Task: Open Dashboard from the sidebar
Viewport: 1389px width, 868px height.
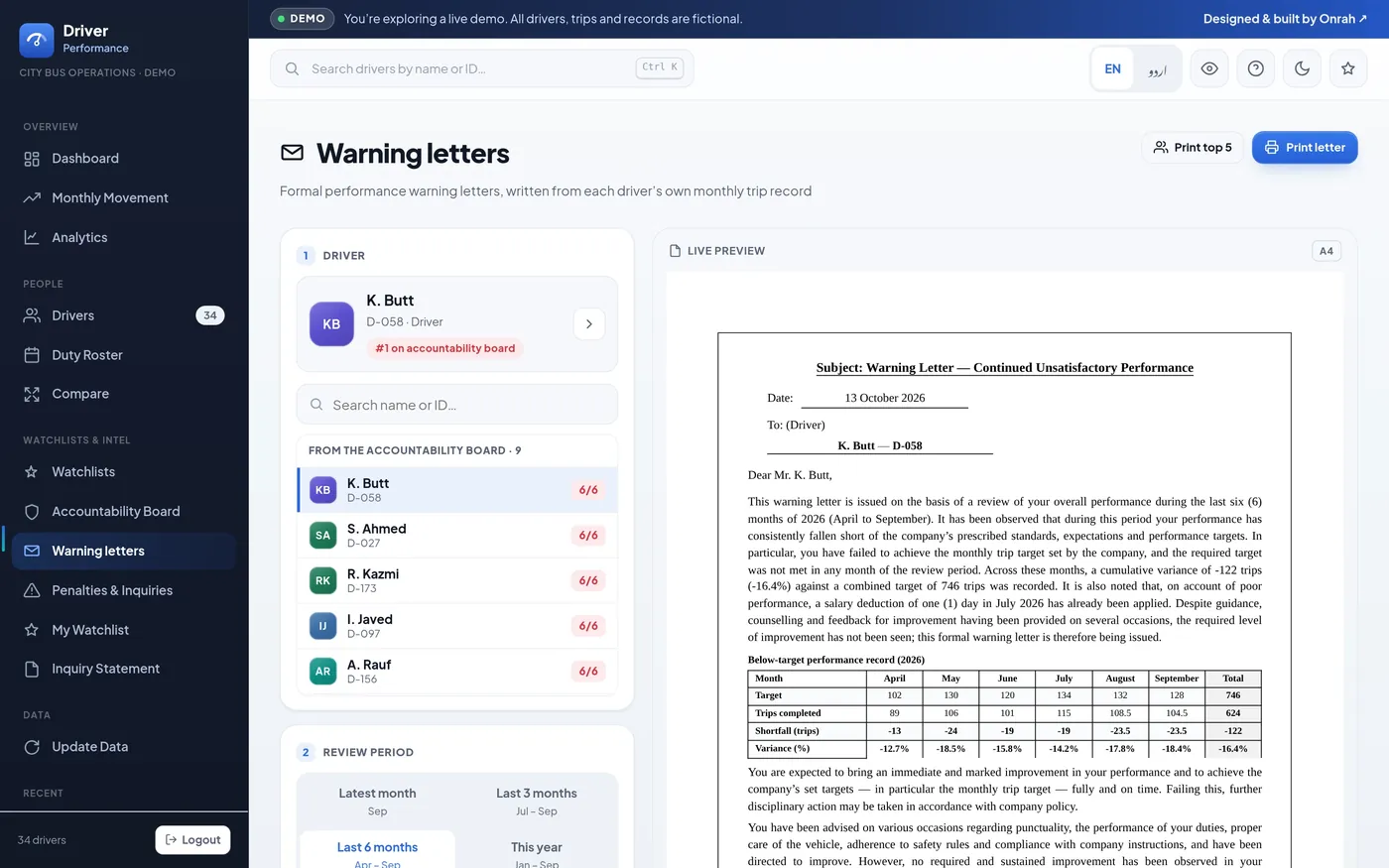Action: [x=124, y=159]
